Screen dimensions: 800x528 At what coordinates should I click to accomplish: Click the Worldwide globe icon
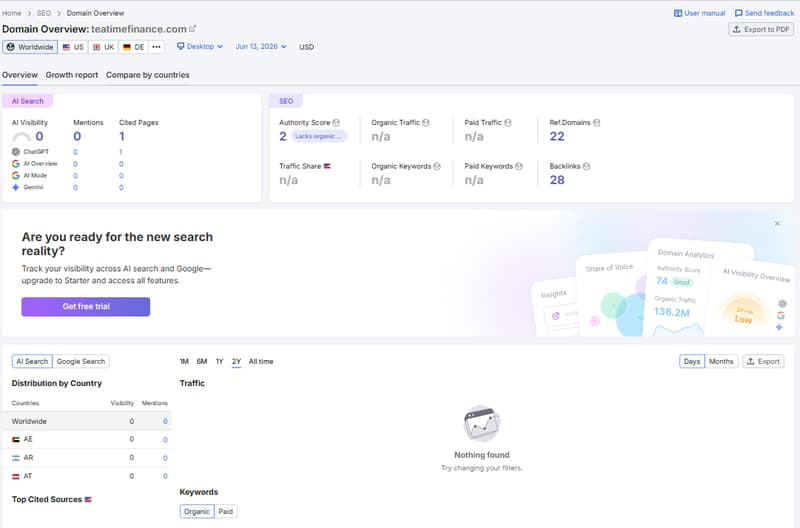[x=11, y=47]
